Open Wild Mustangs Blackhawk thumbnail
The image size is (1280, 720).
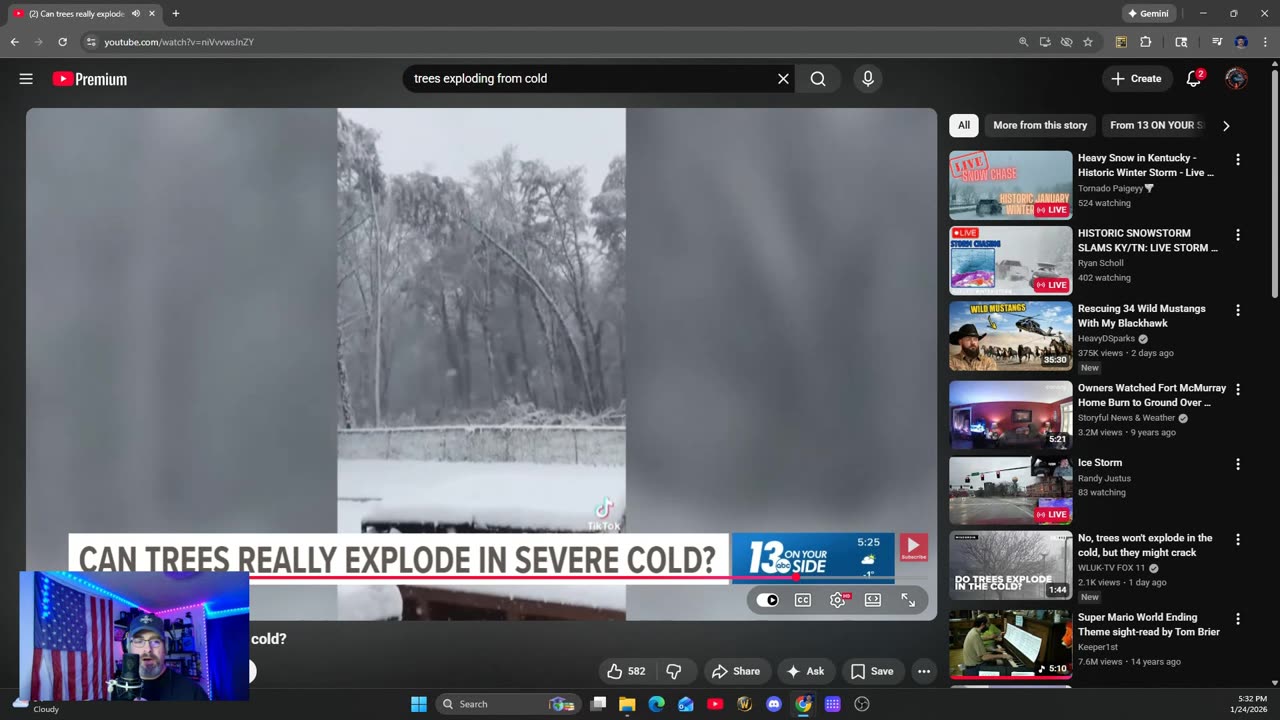tap(1010, 336)
